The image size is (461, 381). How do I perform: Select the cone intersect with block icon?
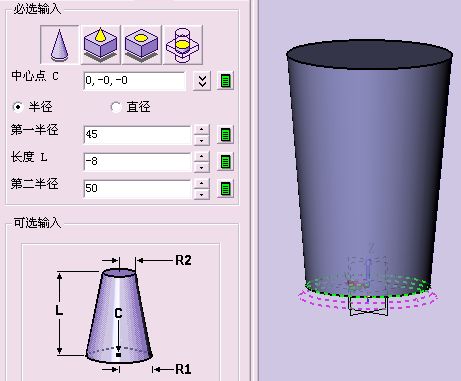click(x=183, y=45)
